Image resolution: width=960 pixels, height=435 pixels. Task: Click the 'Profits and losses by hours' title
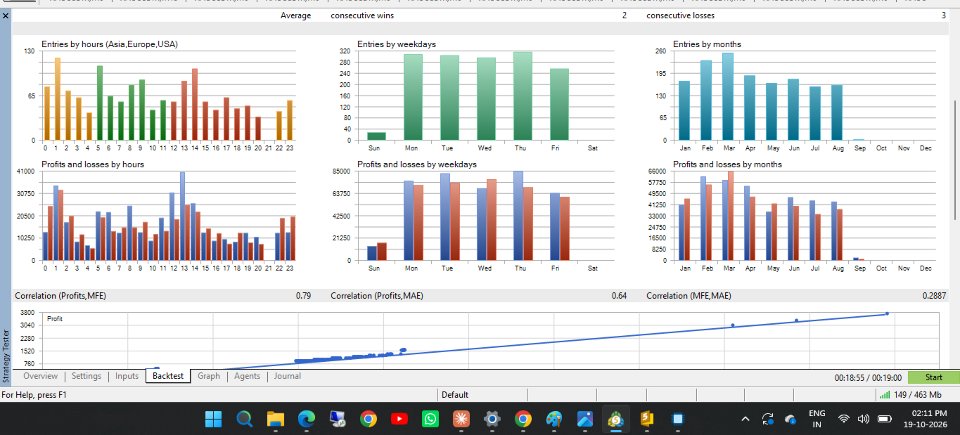tap(92, 164)
